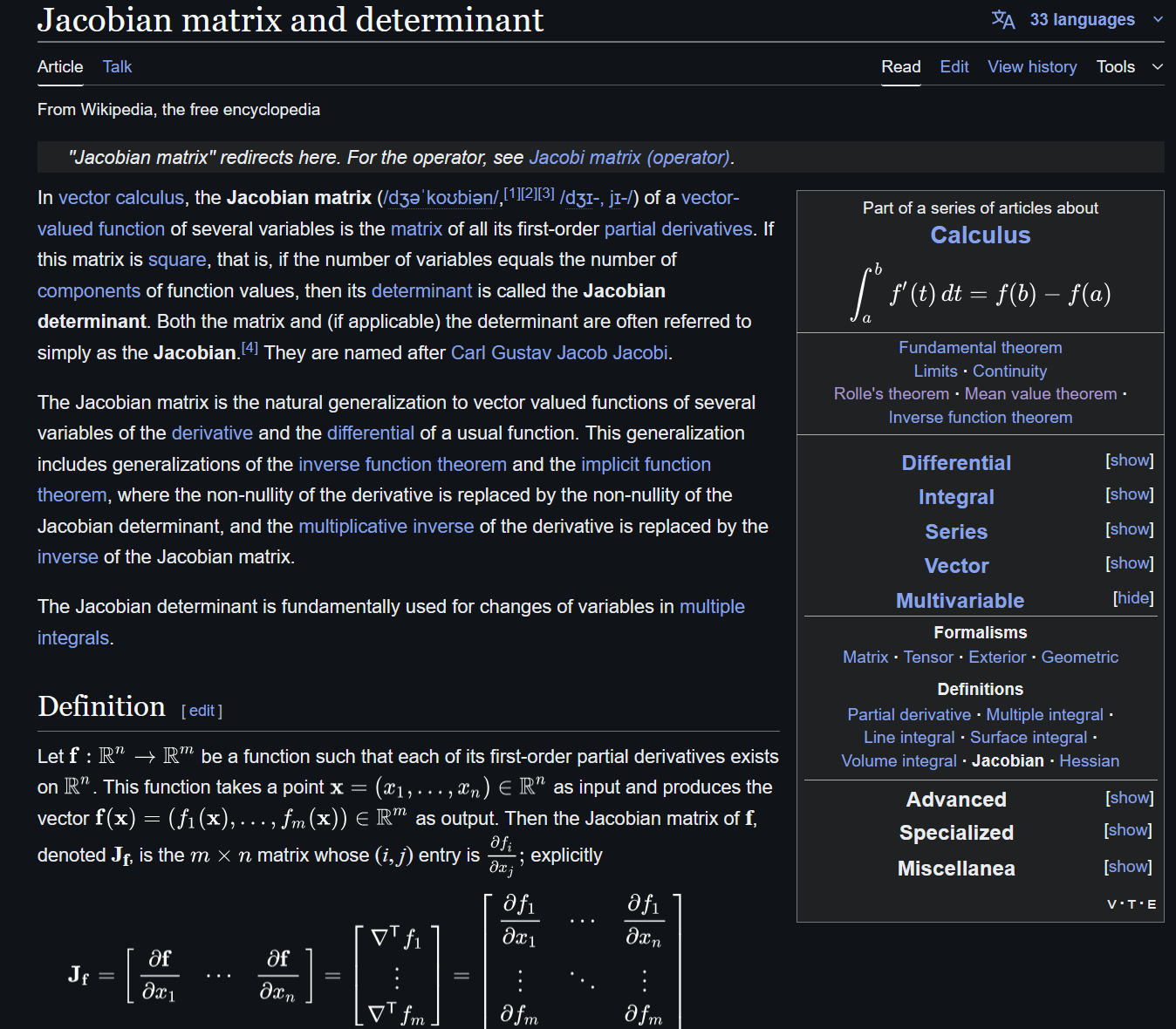1176x1029 pixels.
Task: Open the Calculus sidebar heading link
Action: [x=981, y=235]
